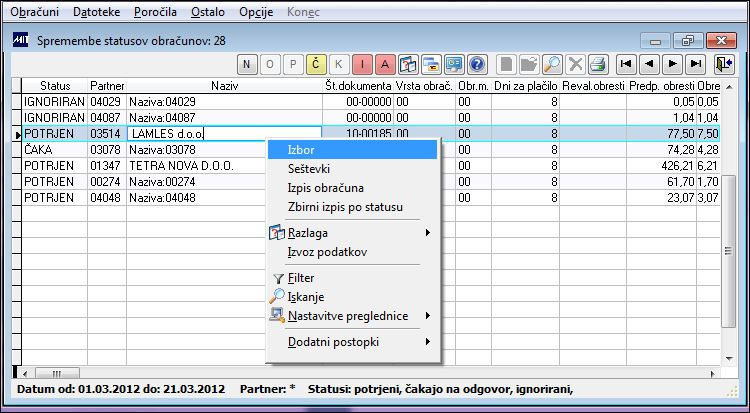Image resolution: width=750 pixels, height=413 pixels.
Task: Click the LAMLES d.o.o. name edit field
Action: [224, 134]
